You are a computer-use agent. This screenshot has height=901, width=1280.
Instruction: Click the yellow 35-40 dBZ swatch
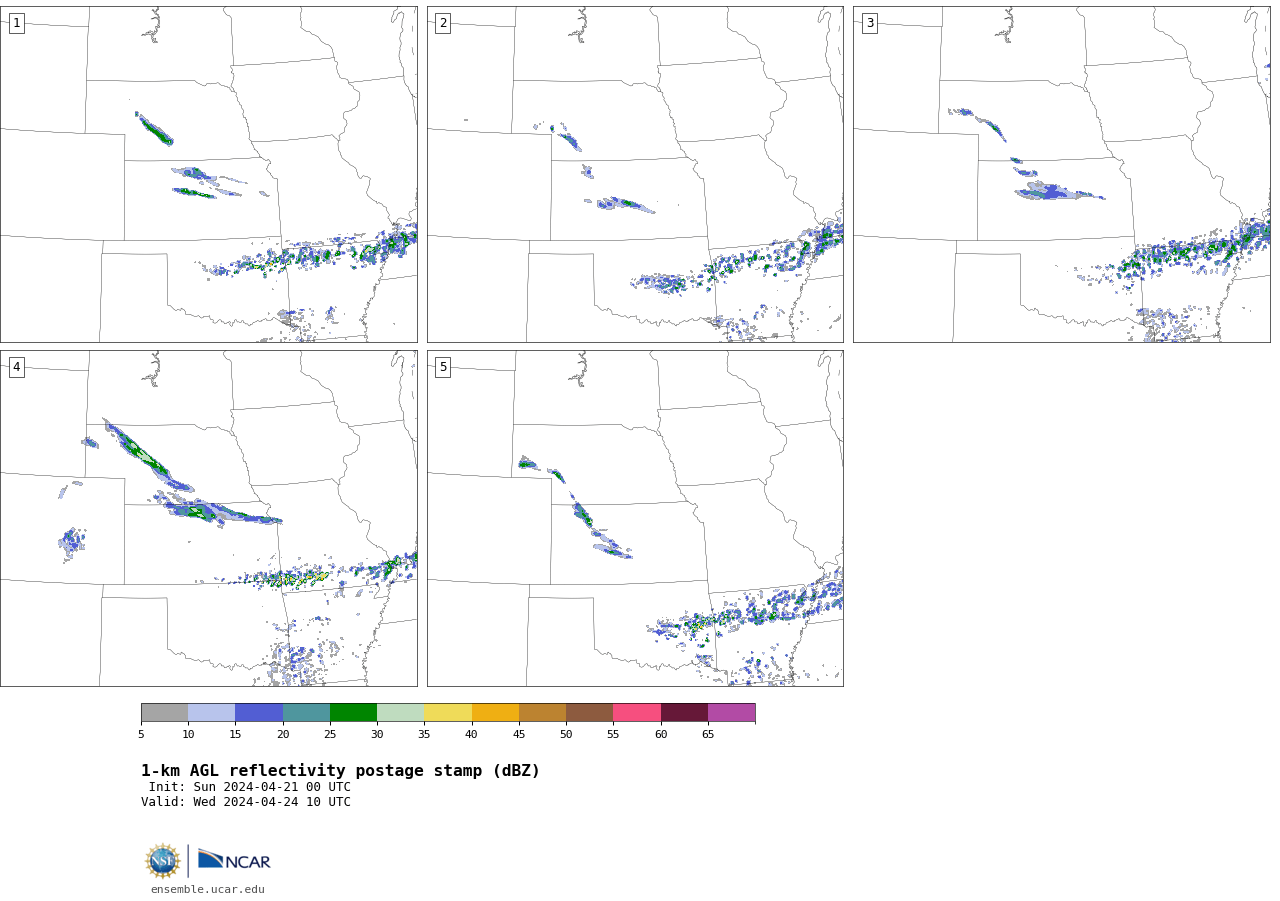pos(448,712)
